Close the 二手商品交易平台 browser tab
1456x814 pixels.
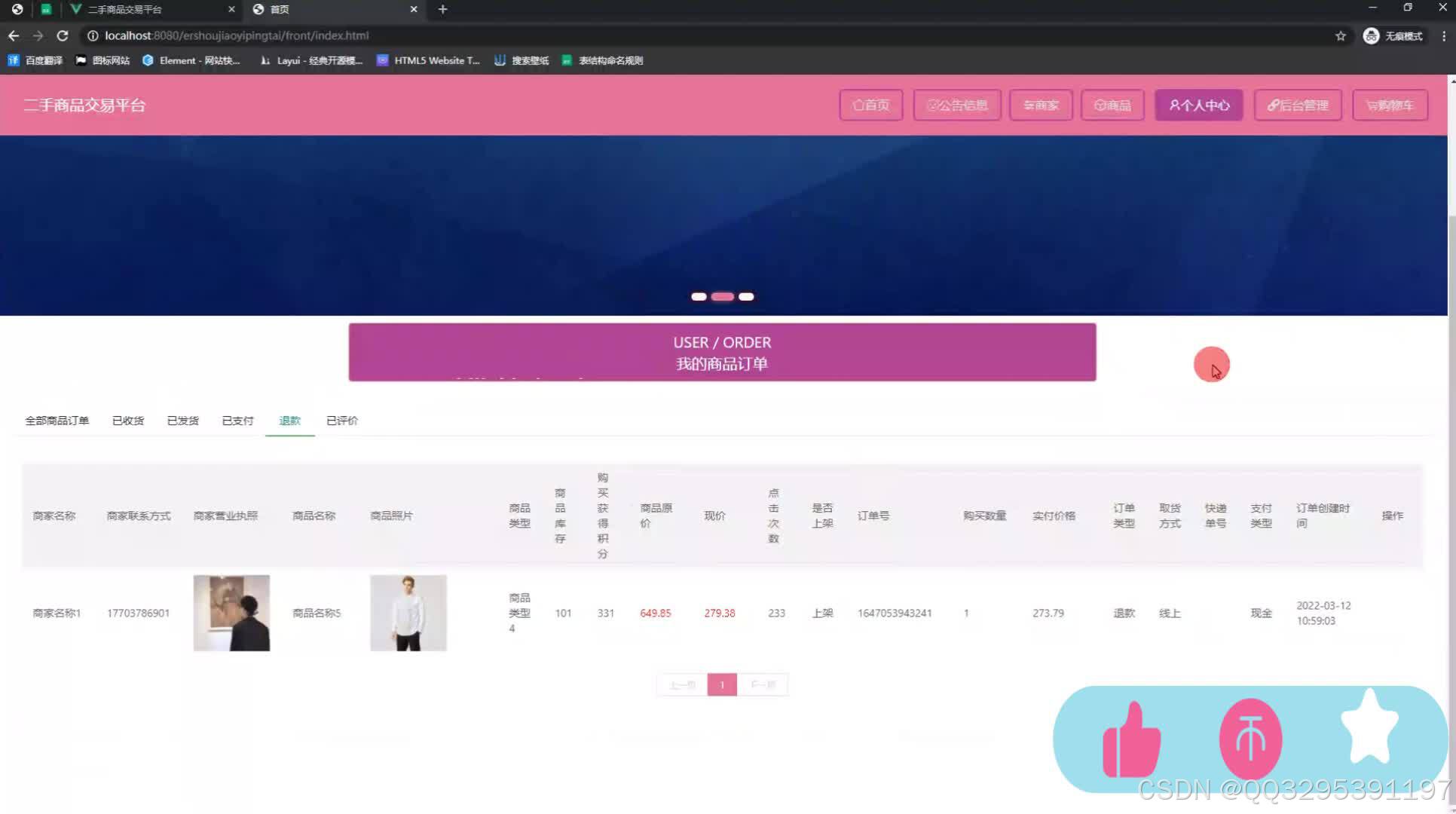[231, 9]
